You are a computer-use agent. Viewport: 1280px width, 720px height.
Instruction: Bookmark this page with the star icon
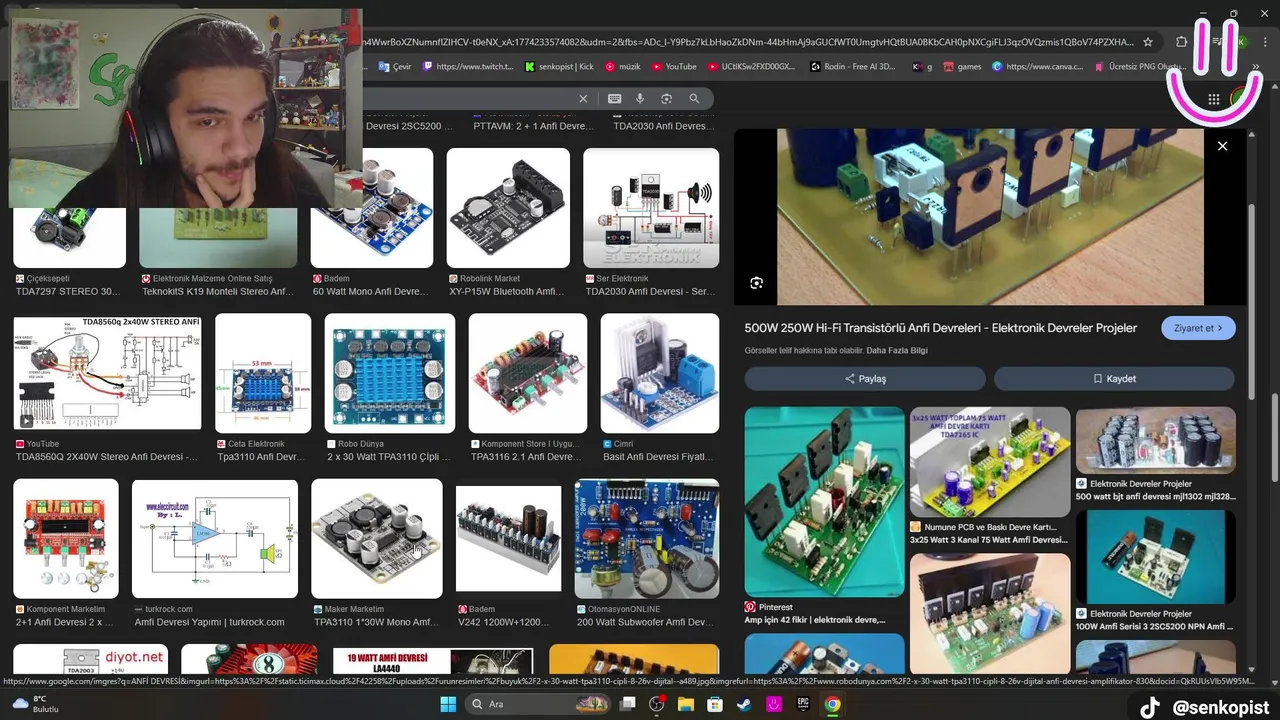coord(1148,42)
